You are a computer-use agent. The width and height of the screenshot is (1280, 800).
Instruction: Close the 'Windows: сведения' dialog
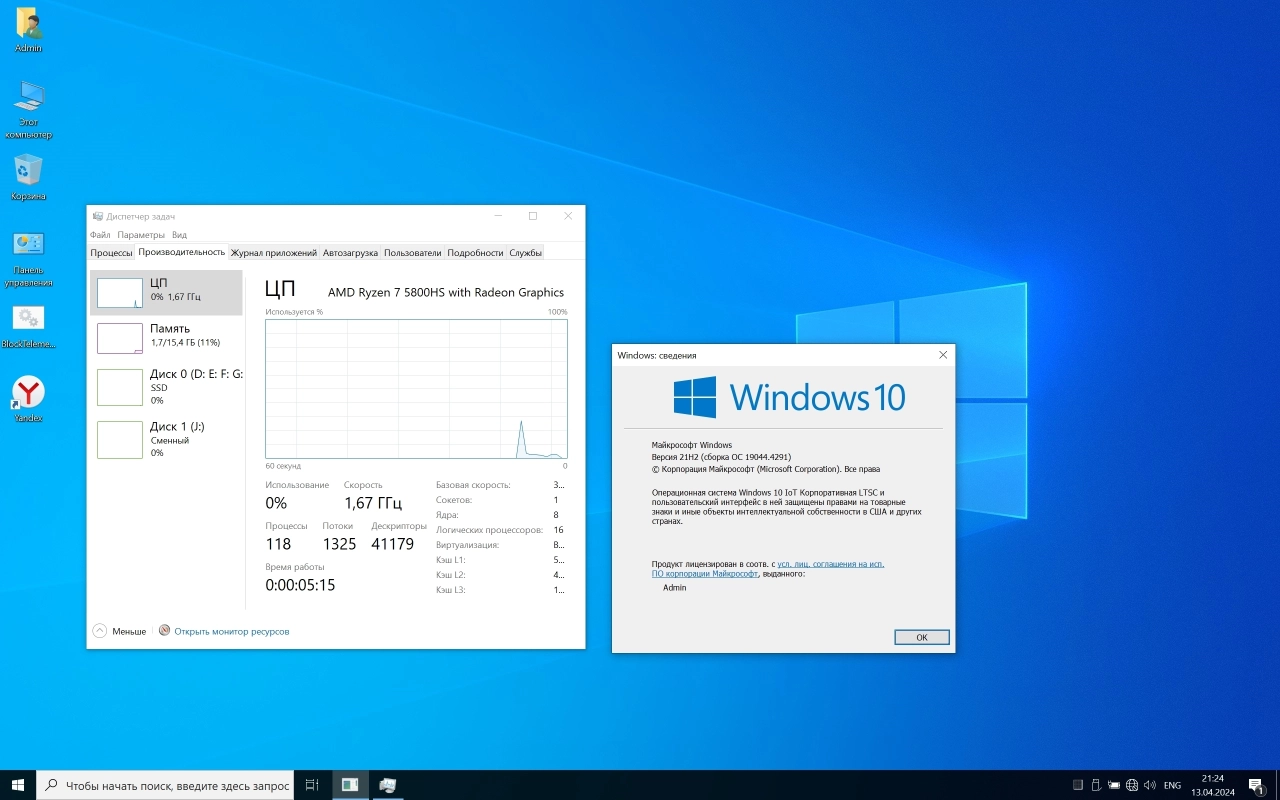click(943, 355)
